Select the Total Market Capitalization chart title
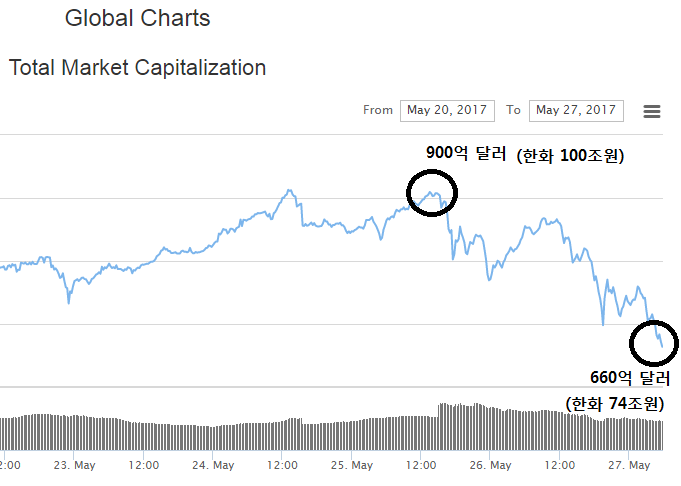 (137, 68)
